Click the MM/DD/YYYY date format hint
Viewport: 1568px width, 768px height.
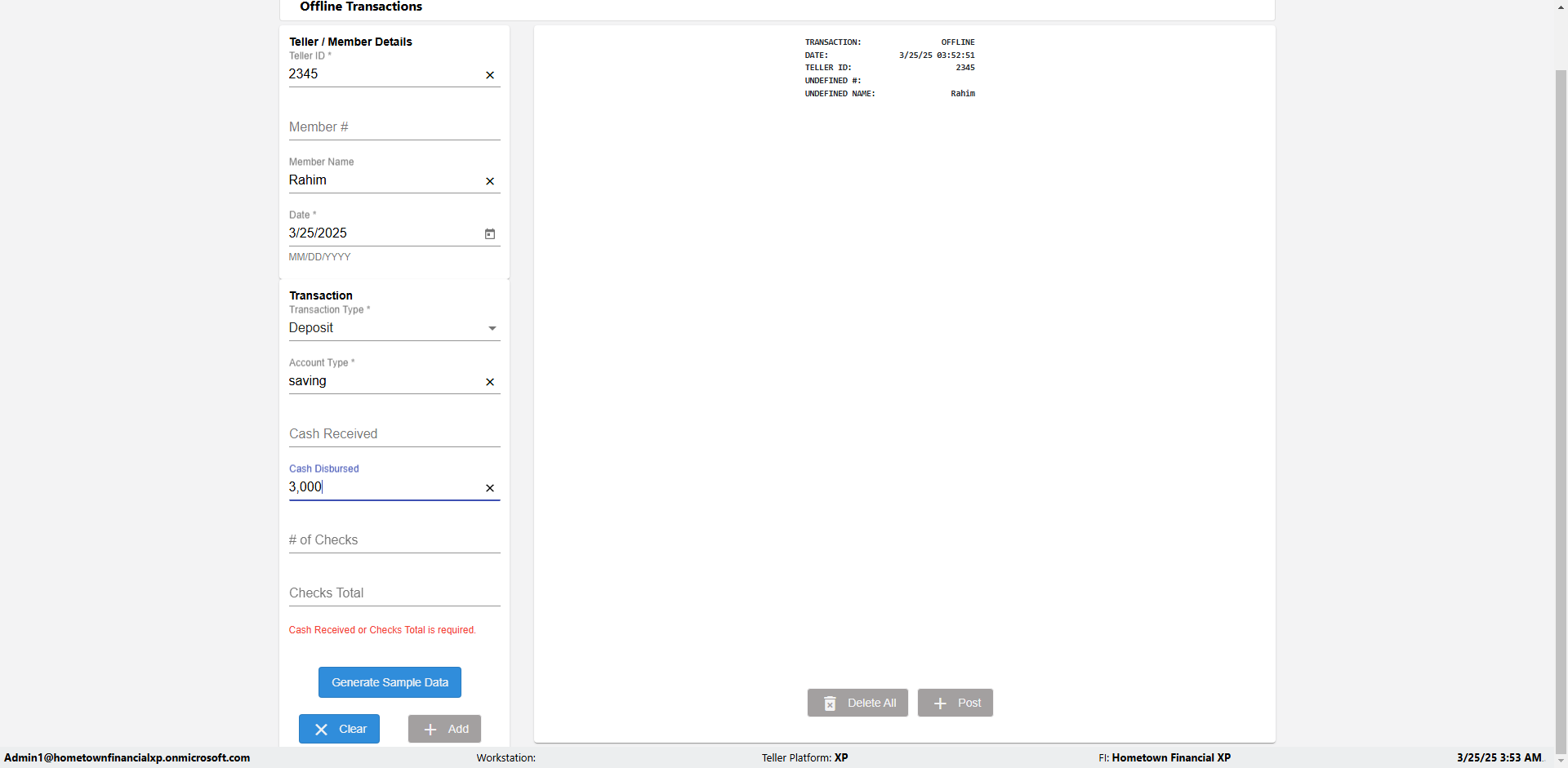coord(319,257)
